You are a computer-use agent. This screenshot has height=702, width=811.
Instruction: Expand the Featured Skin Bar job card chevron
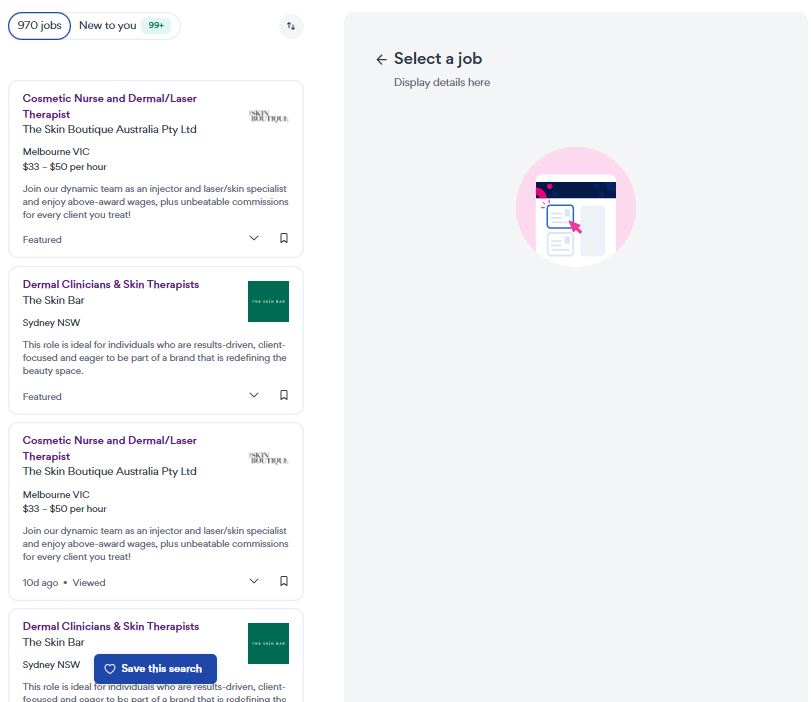[x=253, y=394]
